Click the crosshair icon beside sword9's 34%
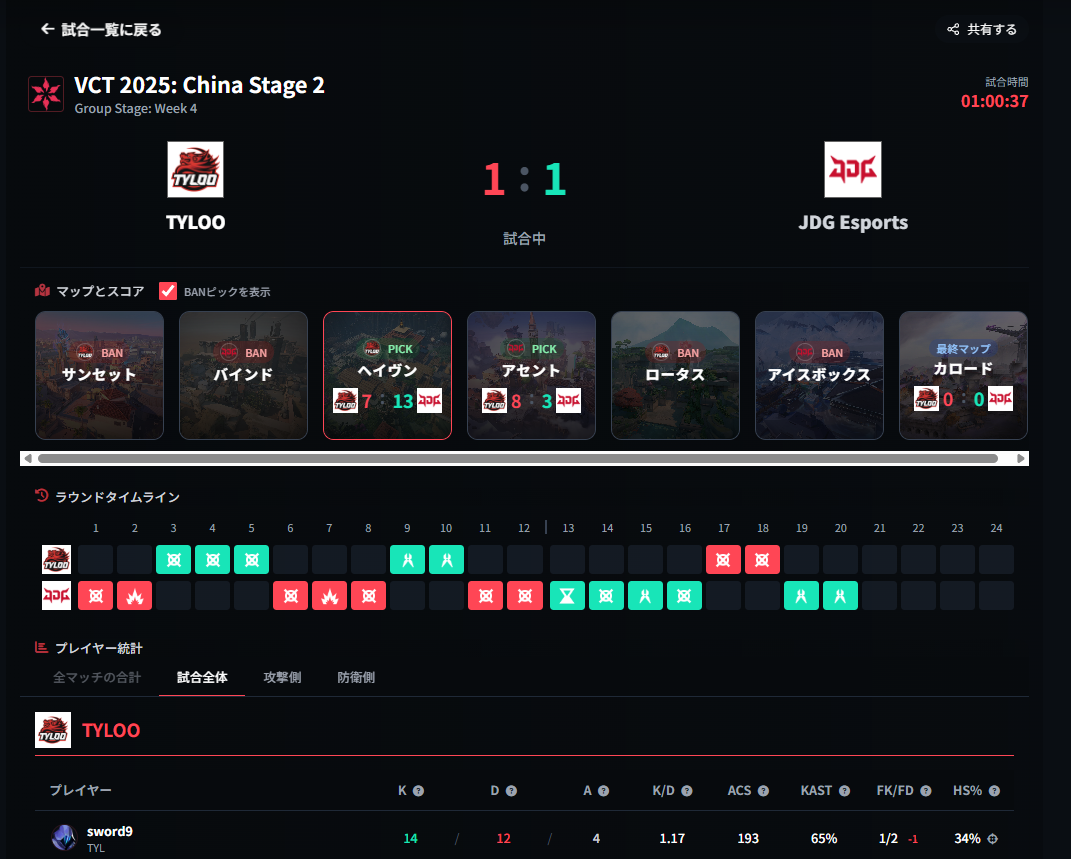 (x=993, y=839)
